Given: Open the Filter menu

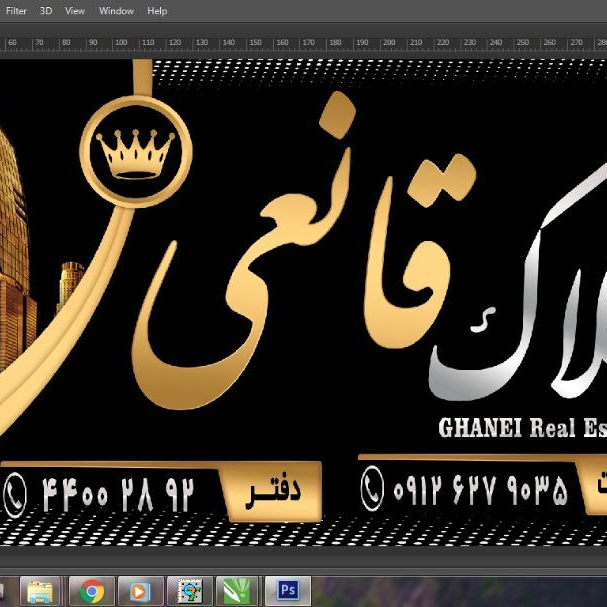Looking at the screenshot, I should (x=16, y=11).
